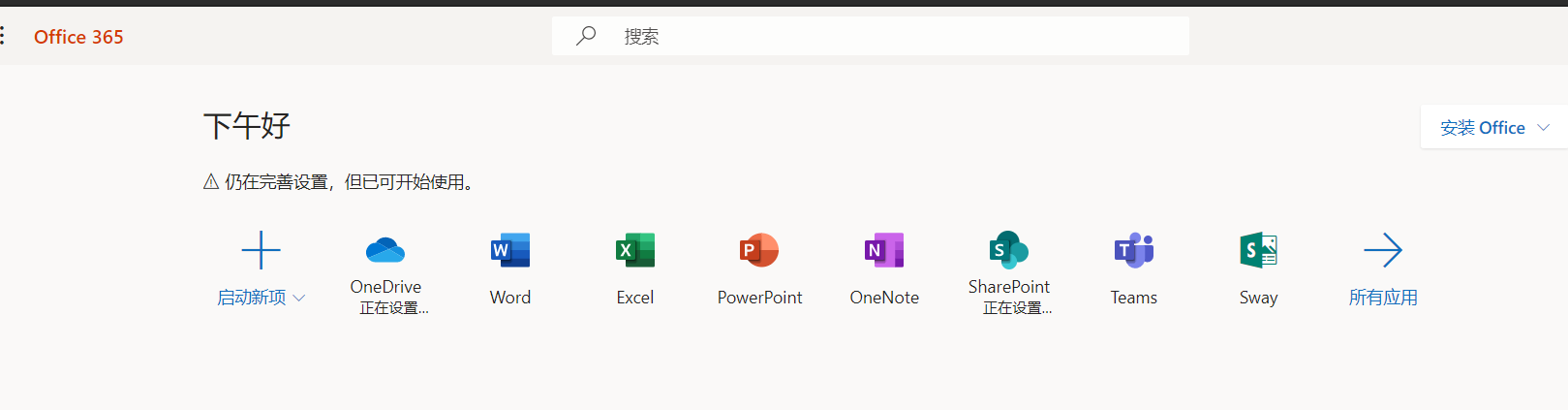The width and height of the screenshot is (1568, 410).
Task: Open the Word app icon
Action: coord(510,250)
